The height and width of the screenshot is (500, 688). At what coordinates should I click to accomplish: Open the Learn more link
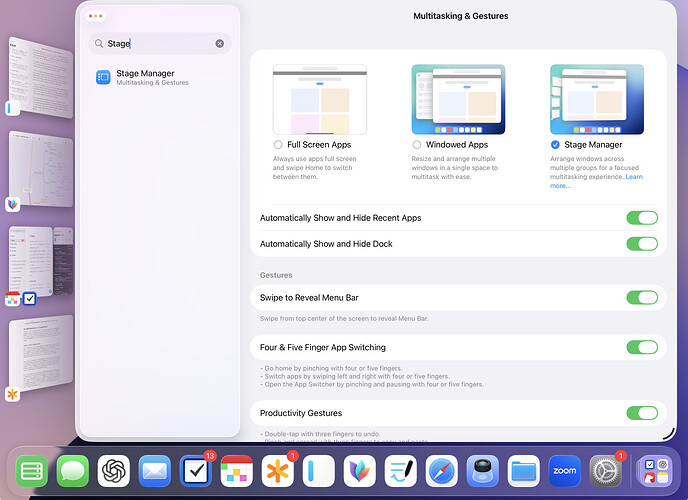pyautogui.click(x=634, y=177)
